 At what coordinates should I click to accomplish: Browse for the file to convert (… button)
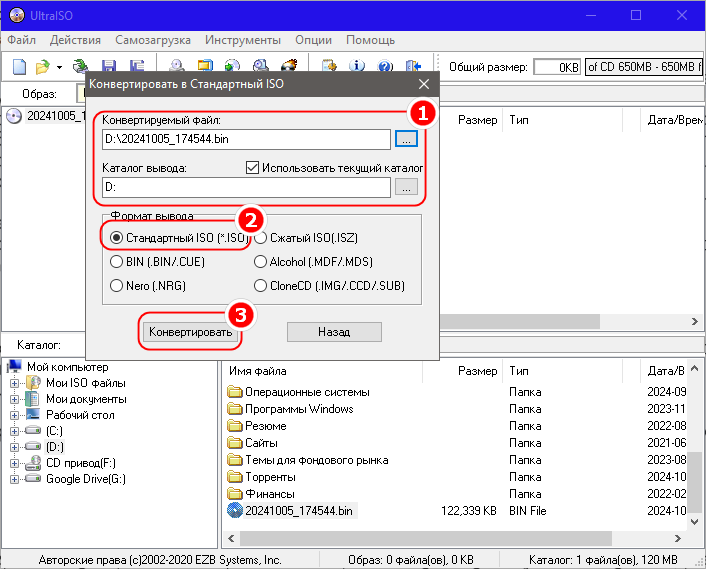pos(406,139)
